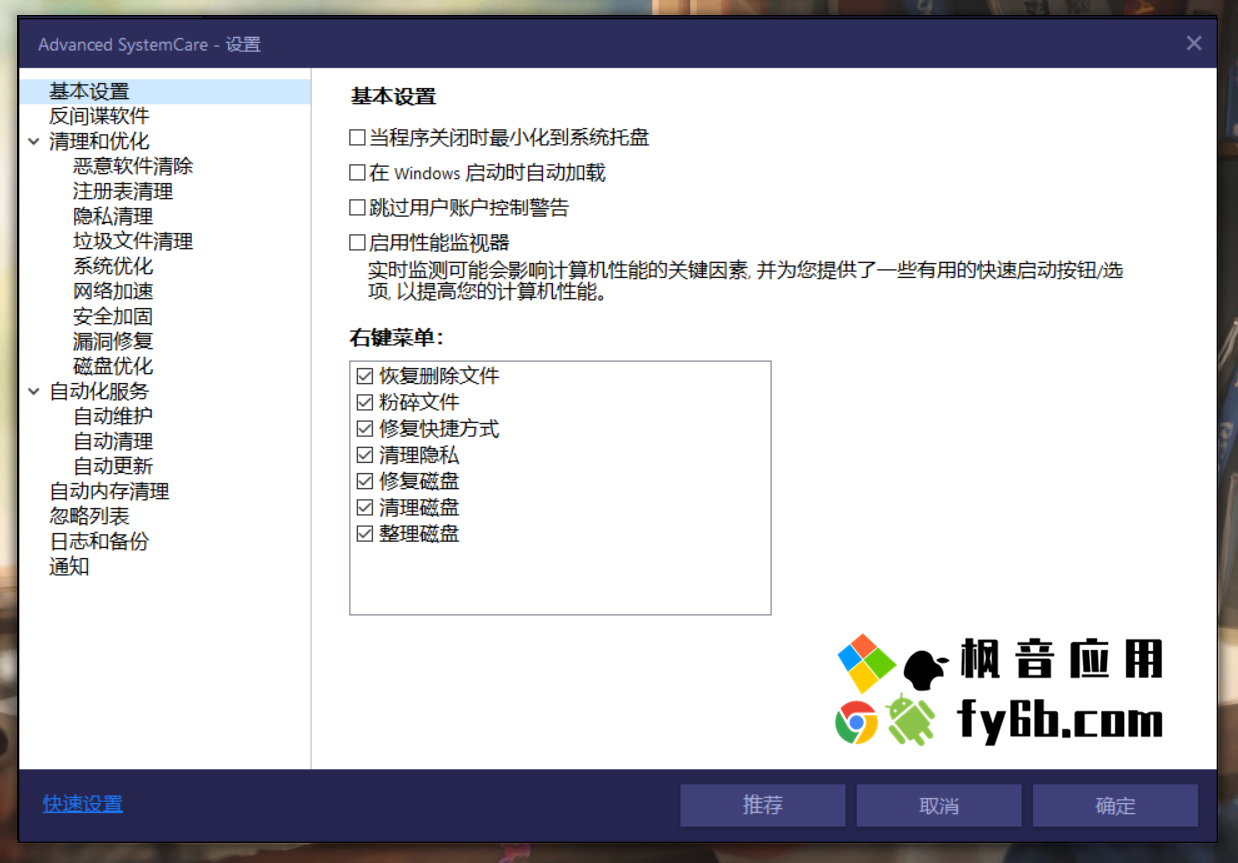Open the 快速设置 link
This screenshot has height=863, width=1238.
pos(83,804)
